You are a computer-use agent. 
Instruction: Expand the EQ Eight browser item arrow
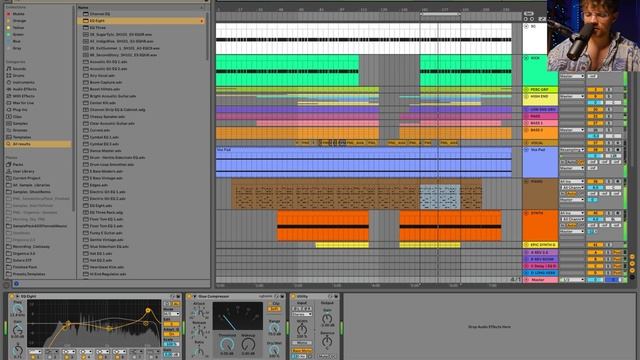pyautogui.click(x=202, y=21)
